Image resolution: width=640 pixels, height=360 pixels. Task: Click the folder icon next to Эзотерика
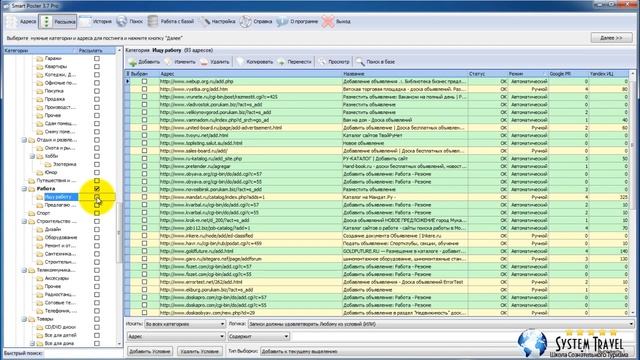(48, 164)
